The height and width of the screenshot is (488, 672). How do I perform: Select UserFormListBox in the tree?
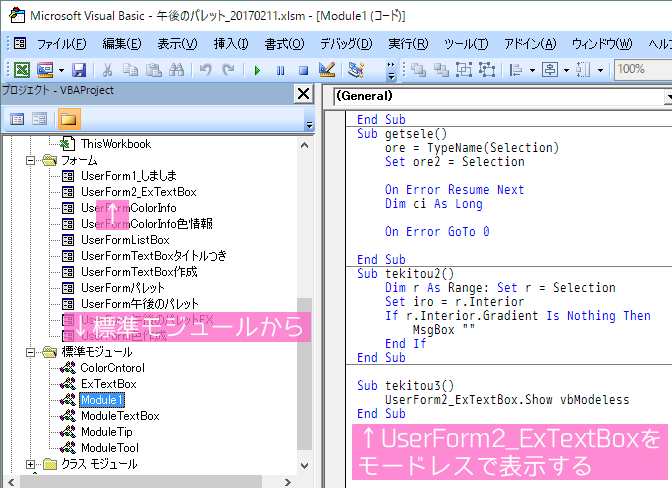point(125,240)
